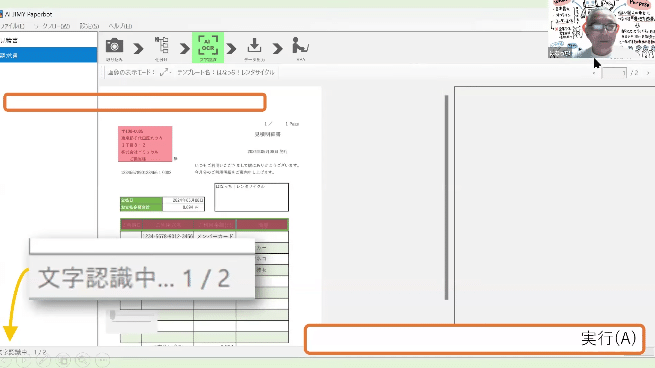The height and width of the screenshot is (368, 655).
Task: Click the data output download icon
Action: 254,46
